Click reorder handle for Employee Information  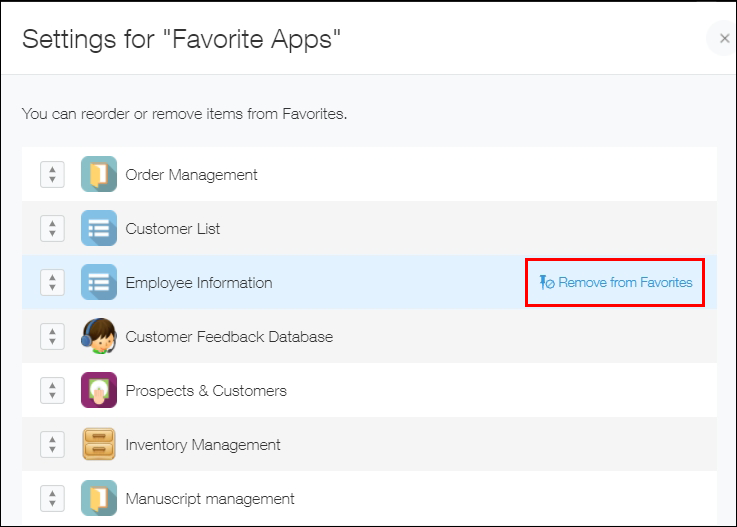[52, 283]
